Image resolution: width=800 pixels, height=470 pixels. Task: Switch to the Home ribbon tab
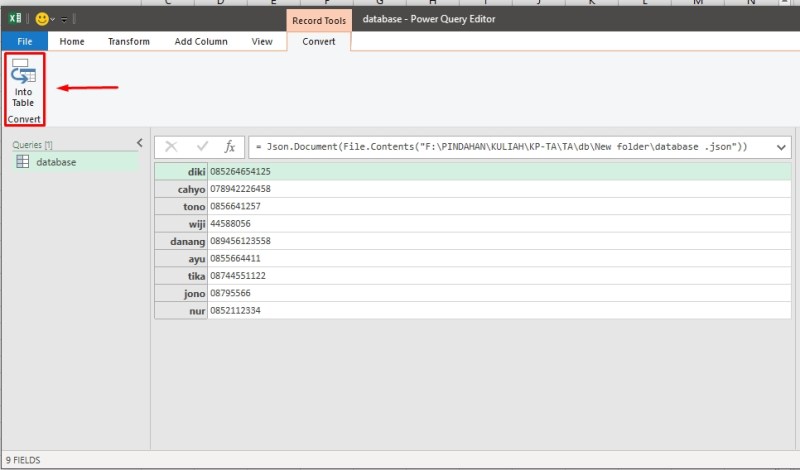click(x=72, y=41)
